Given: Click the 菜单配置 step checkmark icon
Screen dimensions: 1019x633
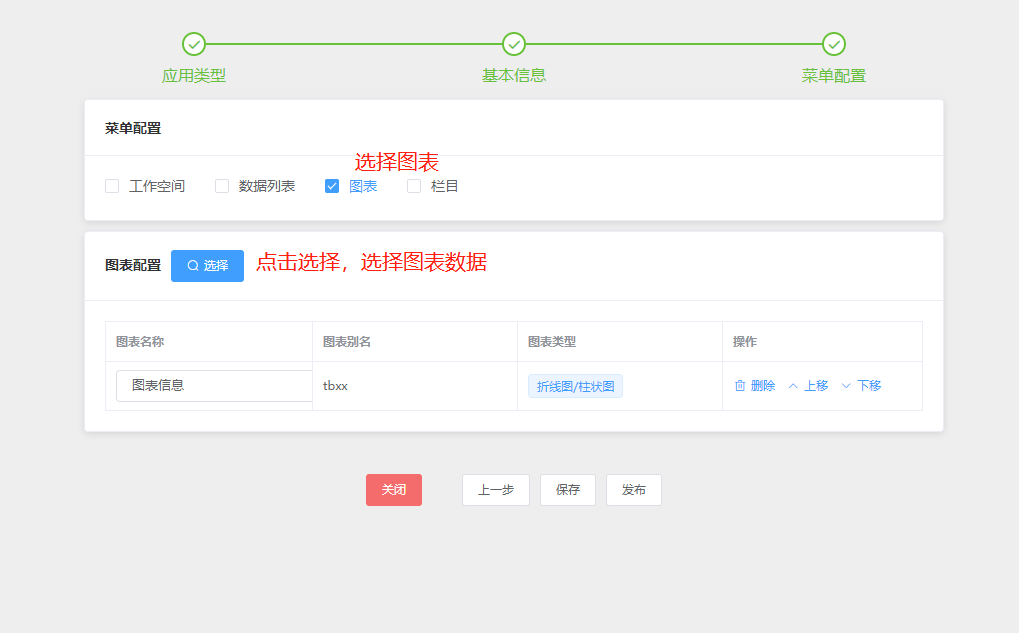Looking at the screenshot, I should 834,44.
